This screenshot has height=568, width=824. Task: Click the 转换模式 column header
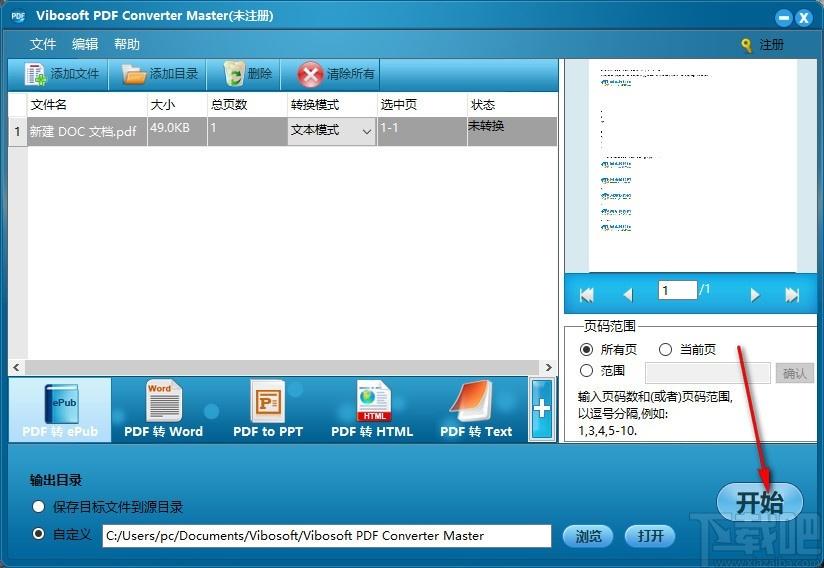[x=332, y=105]
